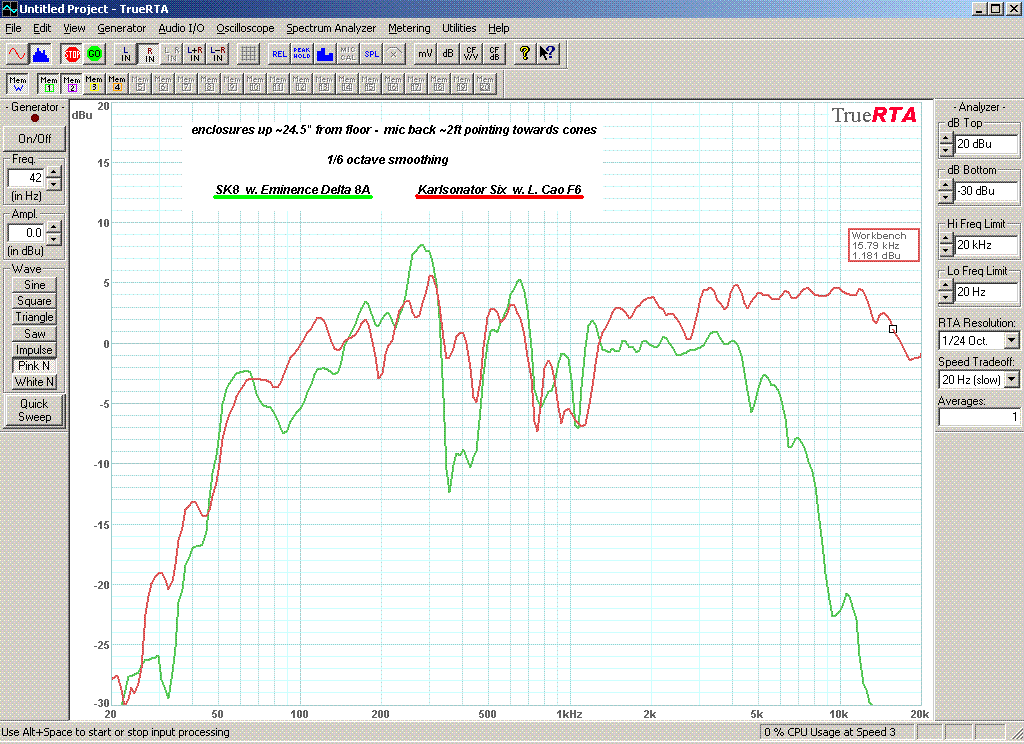The height and width of the screenshot is (744, 1024).
Task: Select the CF dB icon
Action: click(x=494, y=54)
